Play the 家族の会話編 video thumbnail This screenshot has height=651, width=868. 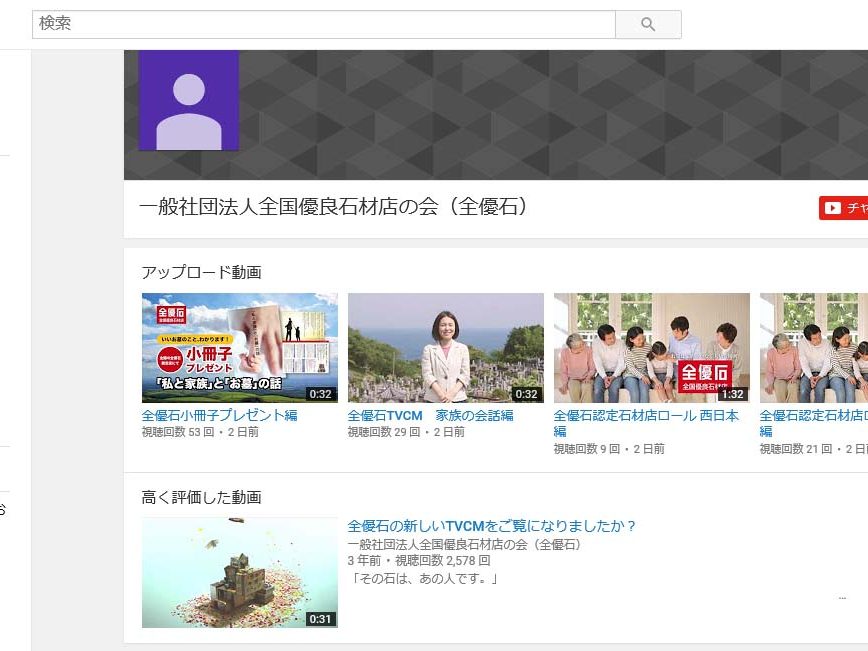click(446, 348)
